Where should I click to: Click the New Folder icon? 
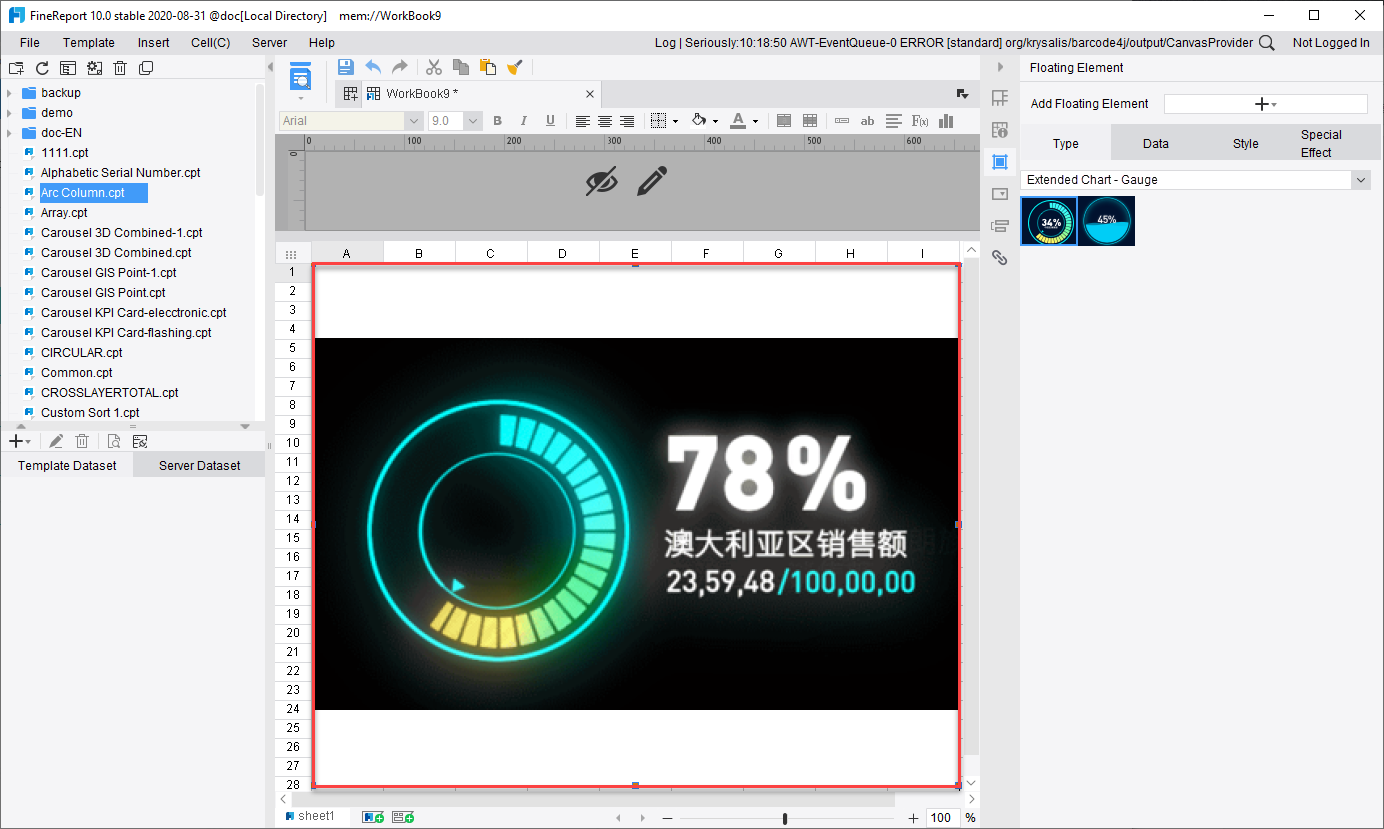[16, 68]
